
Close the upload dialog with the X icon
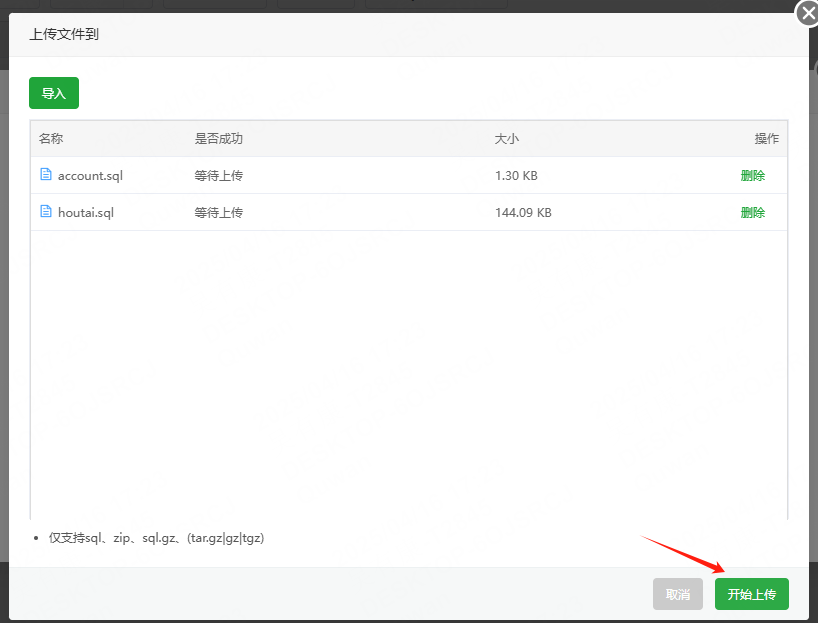(x=806, y=14)
